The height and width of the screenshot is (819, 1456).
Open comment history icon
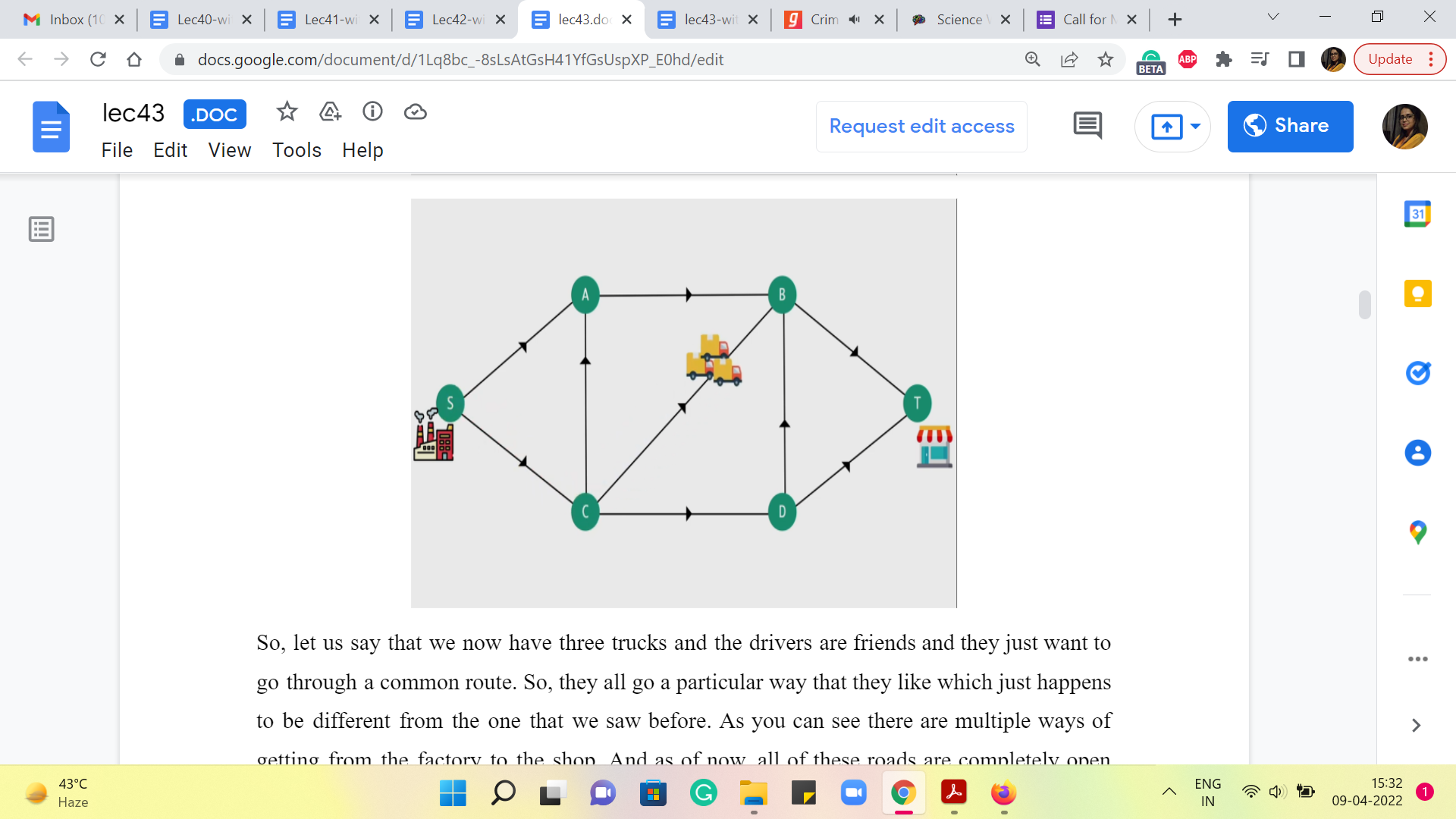1087,126
